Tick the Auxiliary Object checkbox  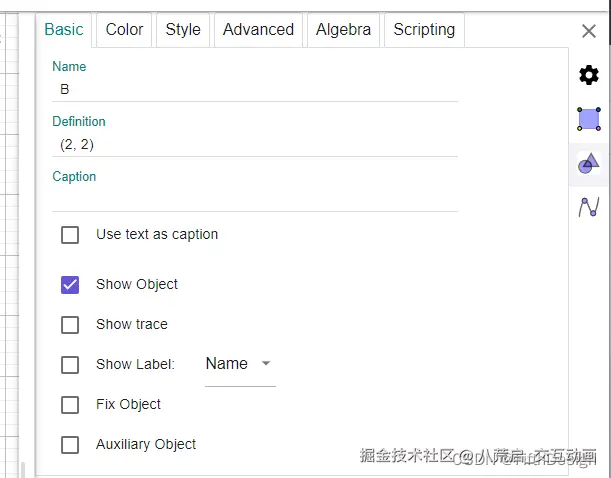[70, 445]
